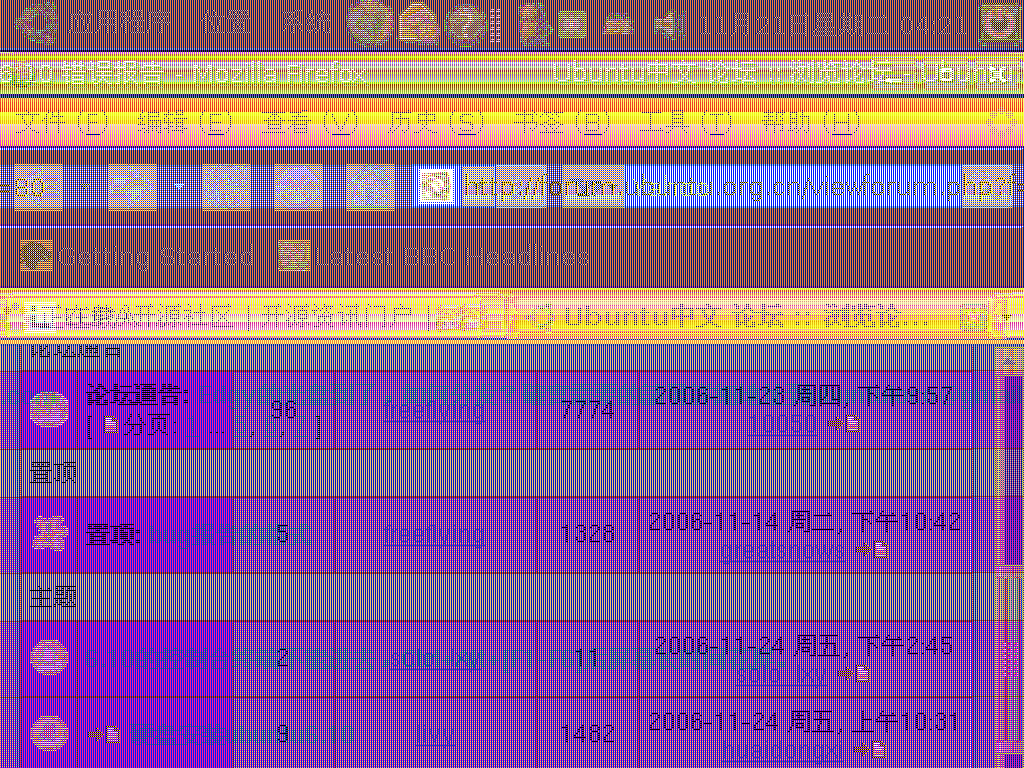
Task: Launch the mail client from the panel
Action: [419, 24]
